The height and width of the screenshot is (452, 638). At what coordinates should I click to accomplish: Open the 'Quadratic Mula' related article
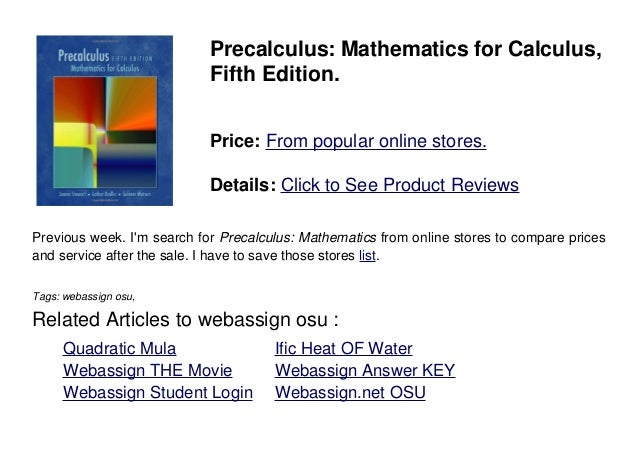coord(119,349)
